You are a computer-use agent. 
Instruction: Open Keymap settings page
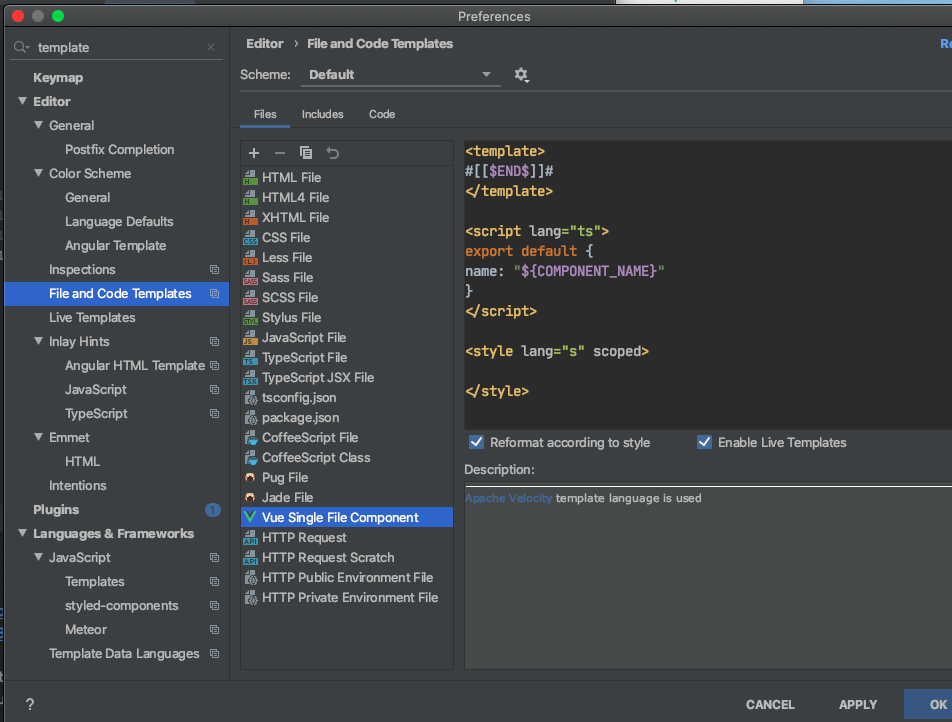58,78
